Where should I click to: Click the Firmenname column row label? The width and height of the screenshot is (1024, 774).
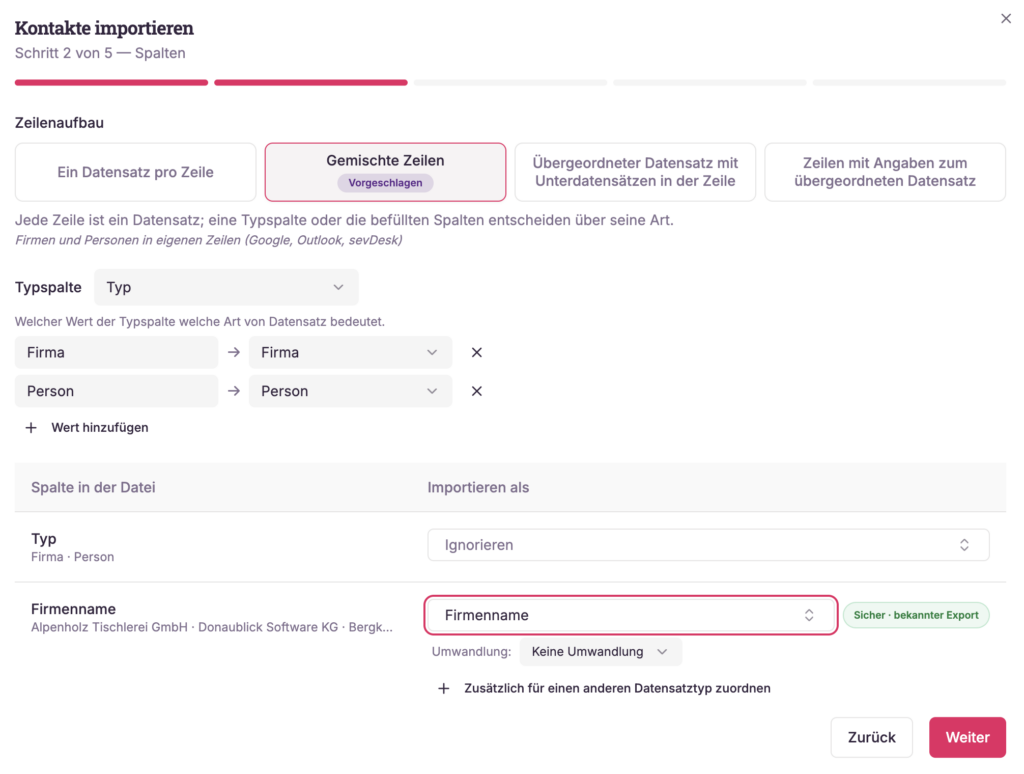[73, 609]
